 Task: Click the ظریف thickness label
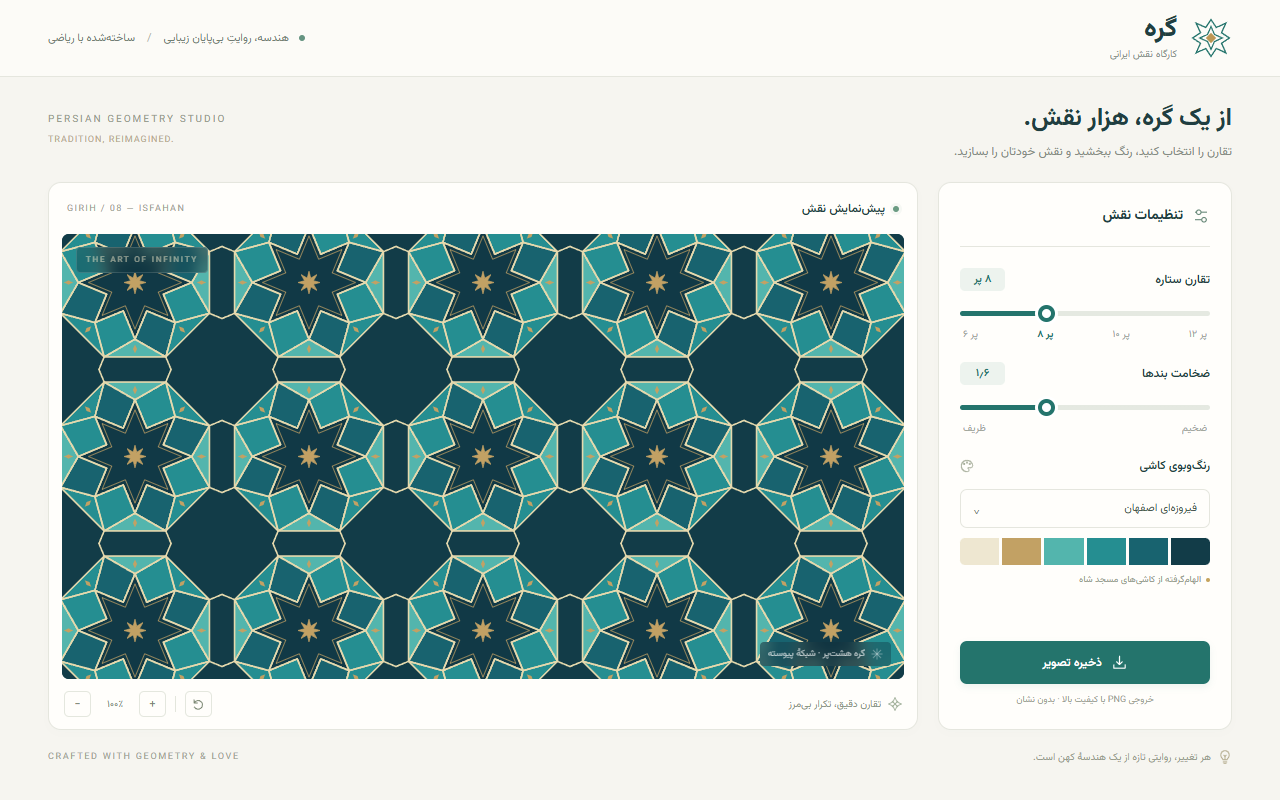pyautogui.click(x=974, y=428)
